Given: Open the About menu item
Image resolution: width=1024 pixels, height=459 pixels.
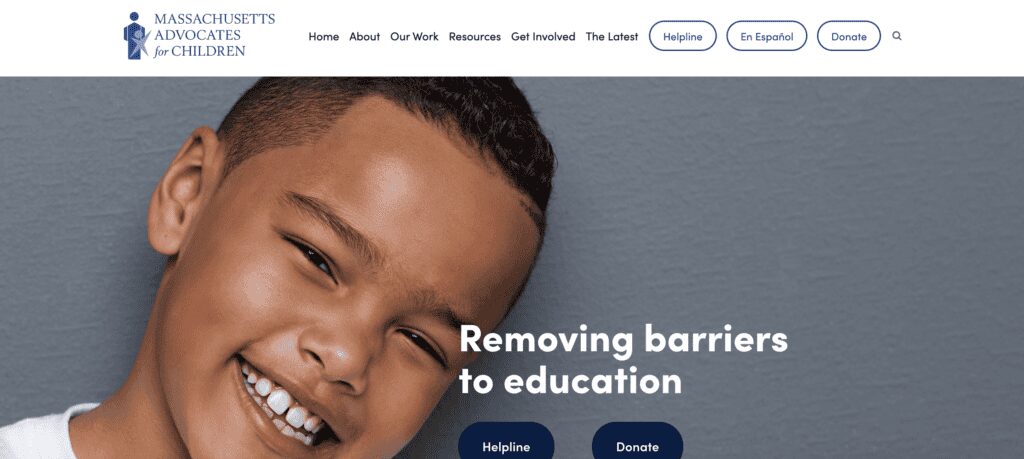Looking at the screenshot, I should [x=364, y=37].
